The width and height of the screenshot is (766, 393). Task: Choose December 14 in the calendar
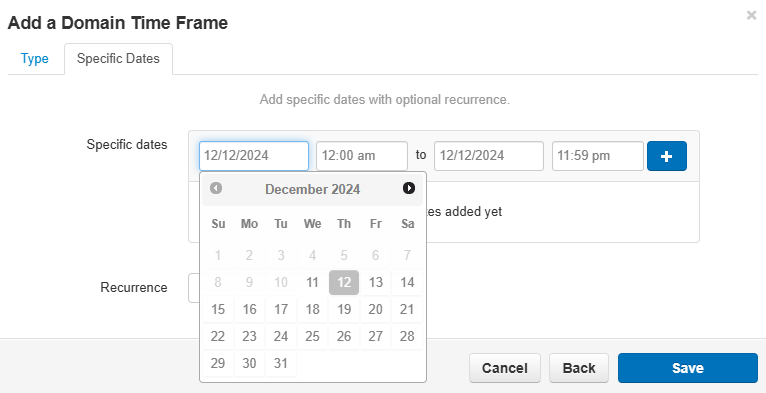click(407, 283)
